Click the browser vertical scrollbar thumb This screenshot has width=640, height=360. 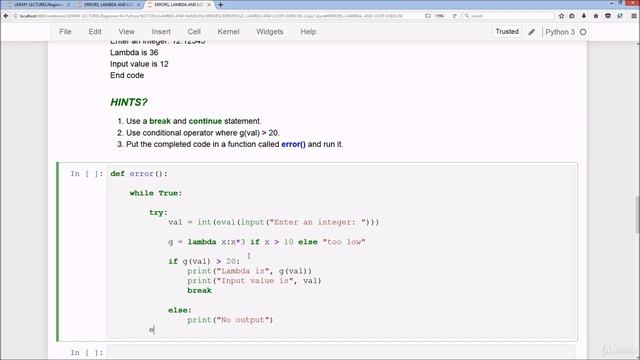pos(637,215)
